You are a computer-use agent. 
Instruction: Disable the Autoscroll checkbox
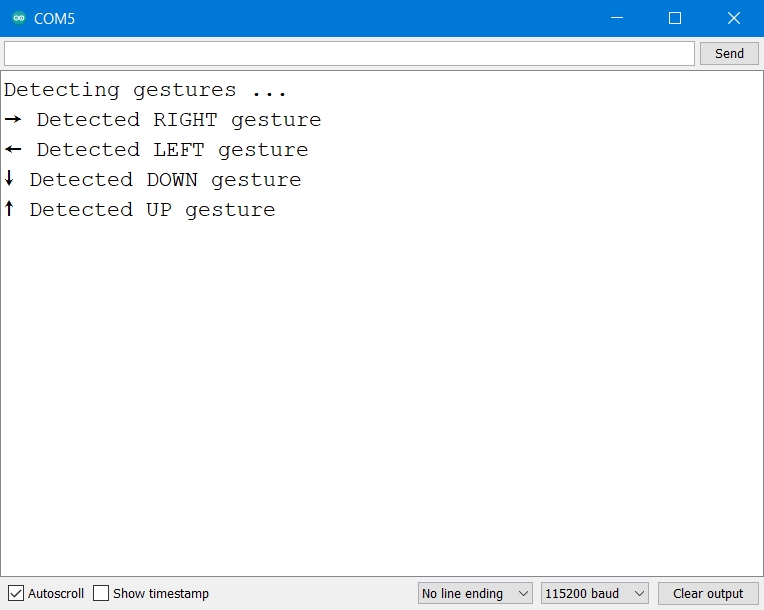pos(16,593)
